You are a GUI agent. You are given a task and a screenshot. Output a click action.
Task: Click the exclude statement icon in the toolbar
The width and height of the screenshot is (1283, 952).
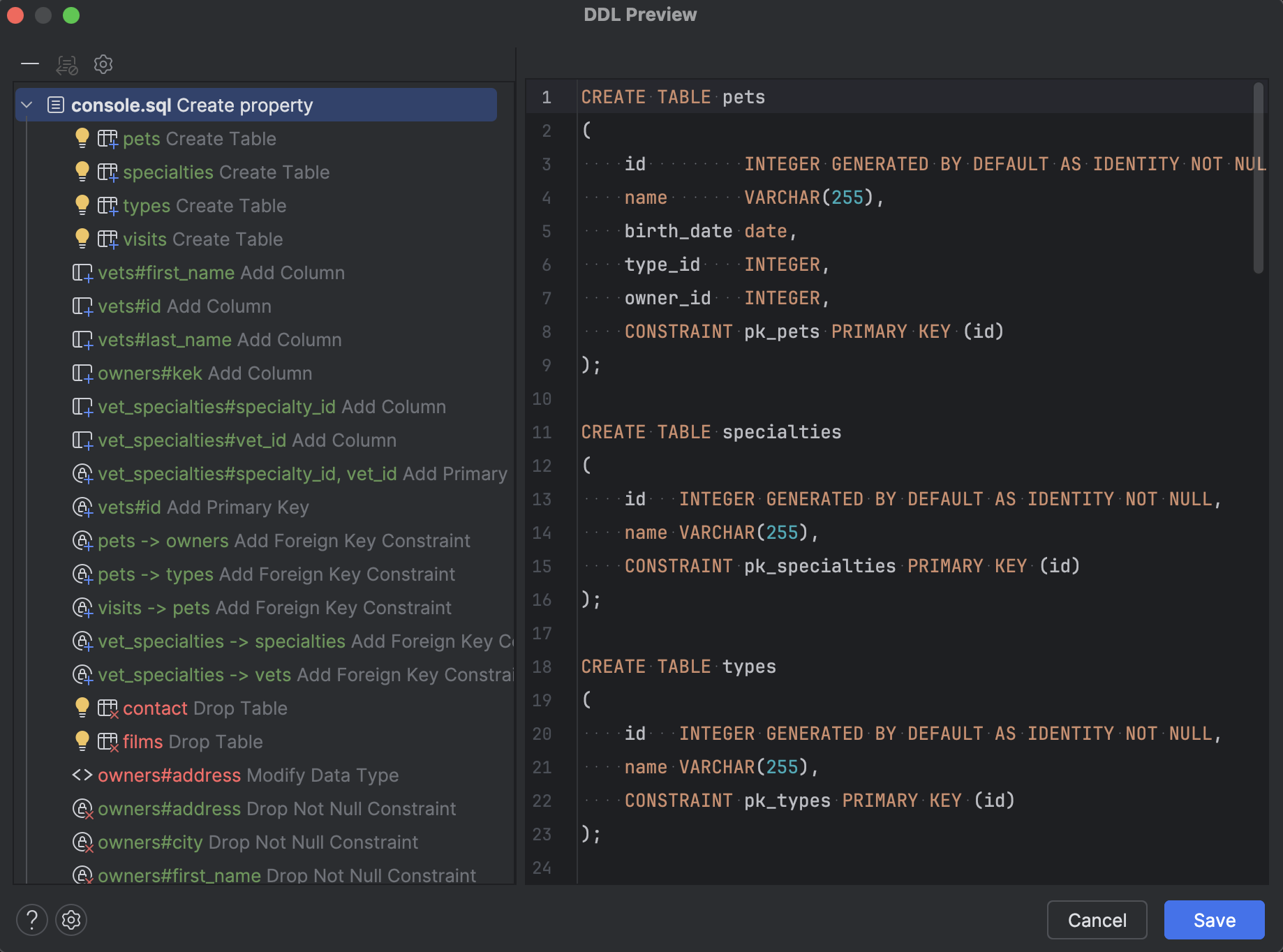tap(67, 64)
